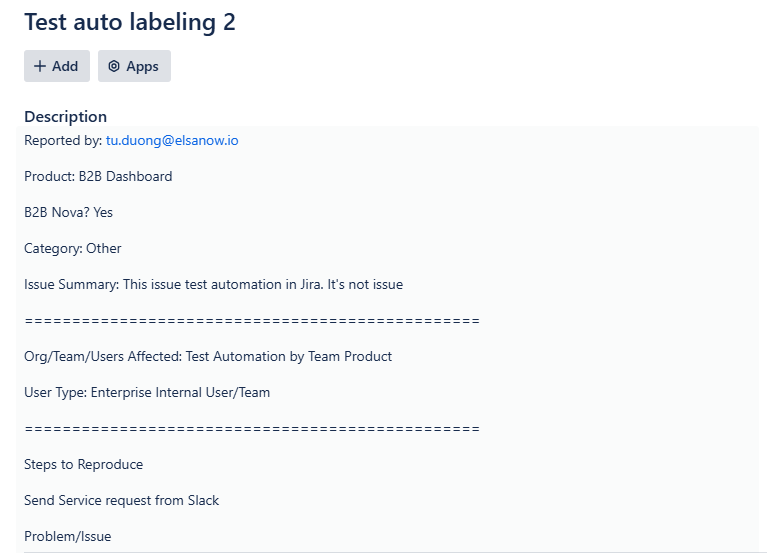Click the 'Problem/Issue' line
The width and height of the screenshot is (778, 553).
(67, 537)
